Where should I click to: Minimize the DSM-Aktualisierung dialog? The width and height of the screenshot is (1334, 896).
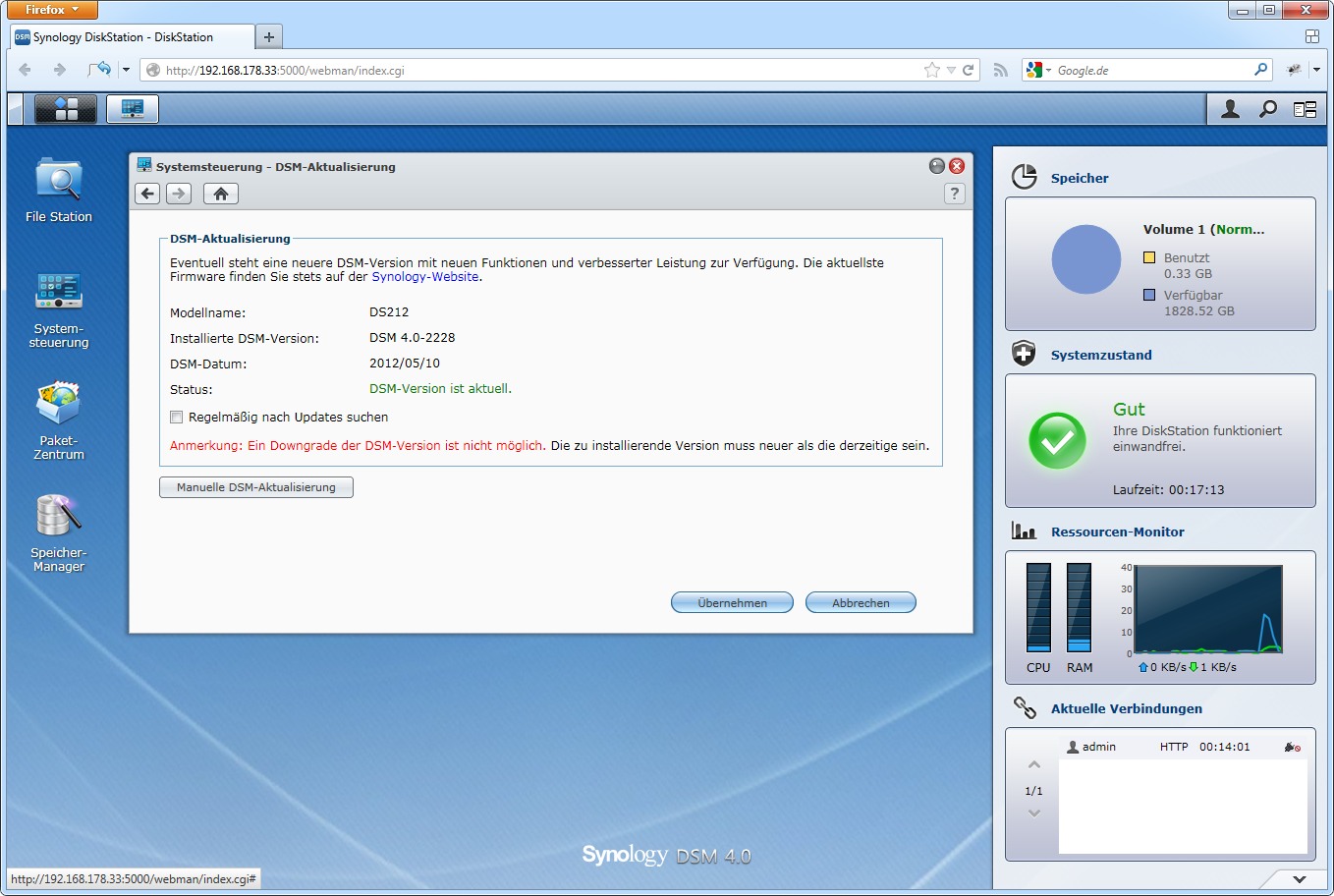[937, 166]
